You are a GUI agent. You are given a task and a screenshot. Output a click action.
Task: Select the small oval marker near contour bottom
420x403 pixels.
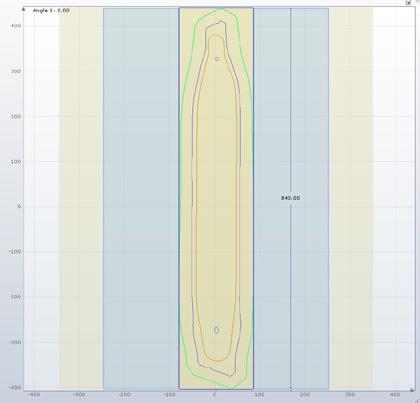[216, 330]
